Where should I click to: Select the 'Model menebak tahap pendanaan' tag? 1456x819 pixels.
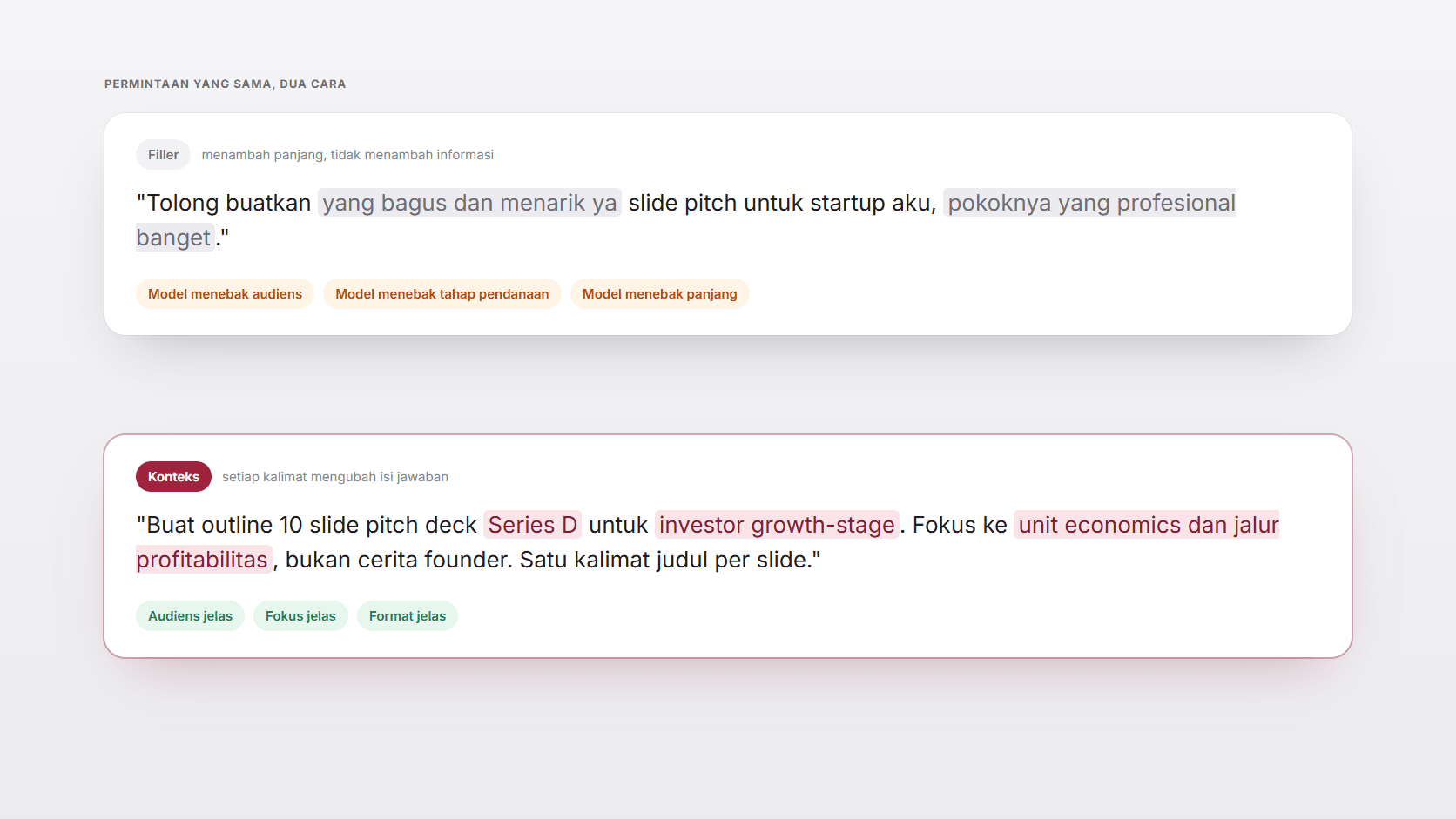442,294
